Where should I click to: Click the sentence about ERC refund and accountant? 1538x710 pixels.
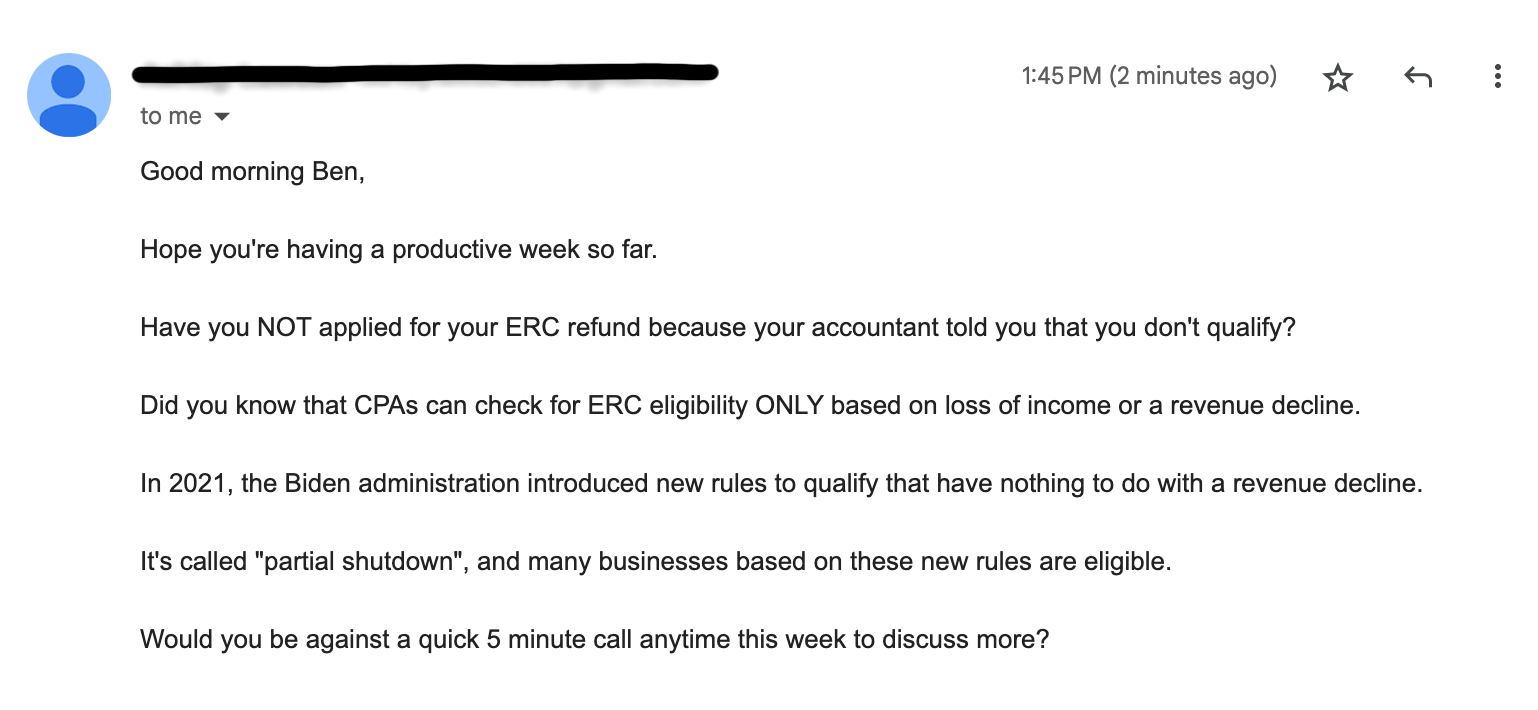pos(718,328)
